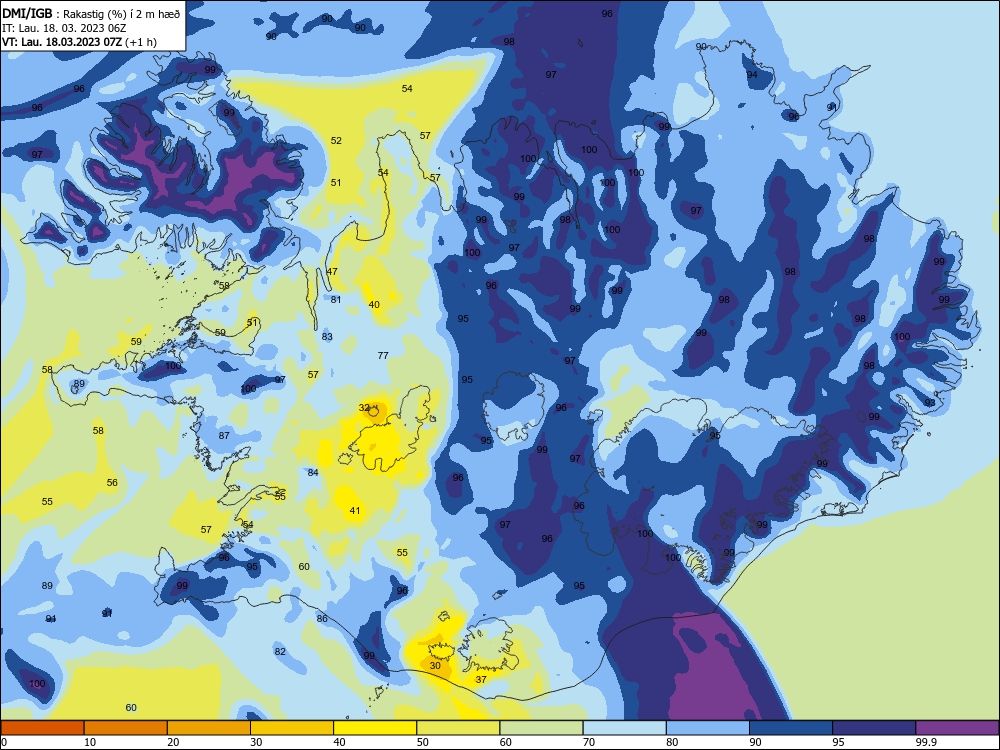Viewport: 1000px width, 750px height.
Task: Click the purple above-99.9 legend swatch
Action: [x=957, y=728]
